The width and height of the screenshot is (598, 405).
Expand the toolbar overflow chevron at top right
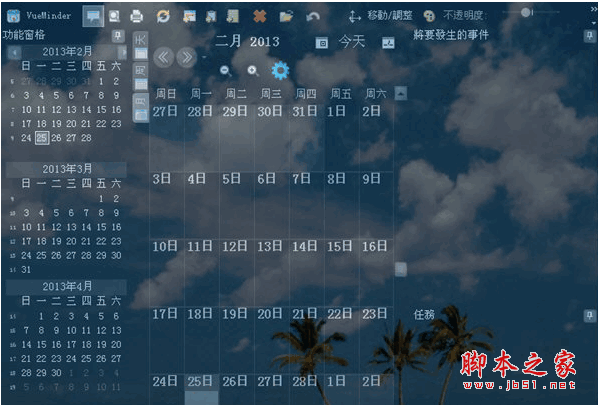click(594, 10)
